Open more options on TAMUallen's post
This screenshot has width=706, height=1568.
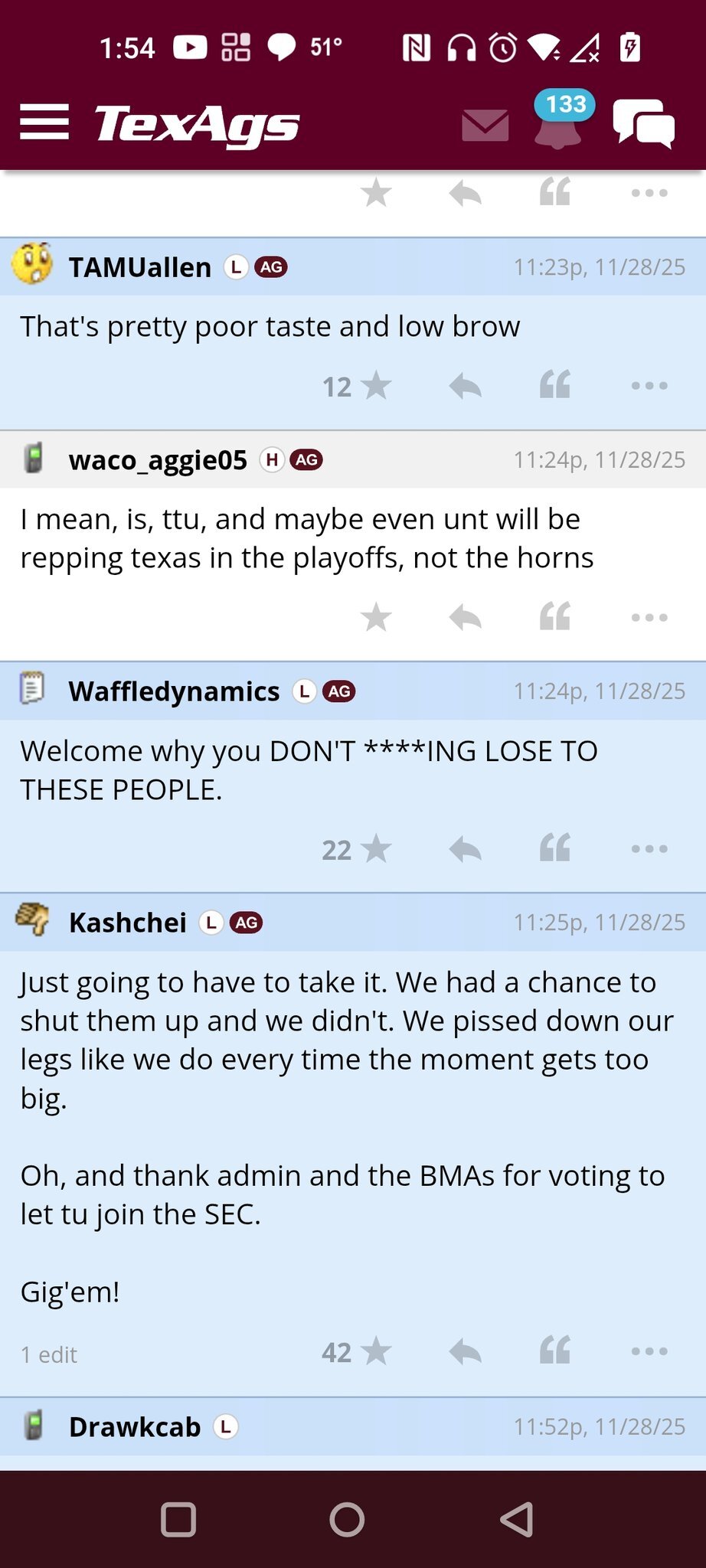point(649,386)
